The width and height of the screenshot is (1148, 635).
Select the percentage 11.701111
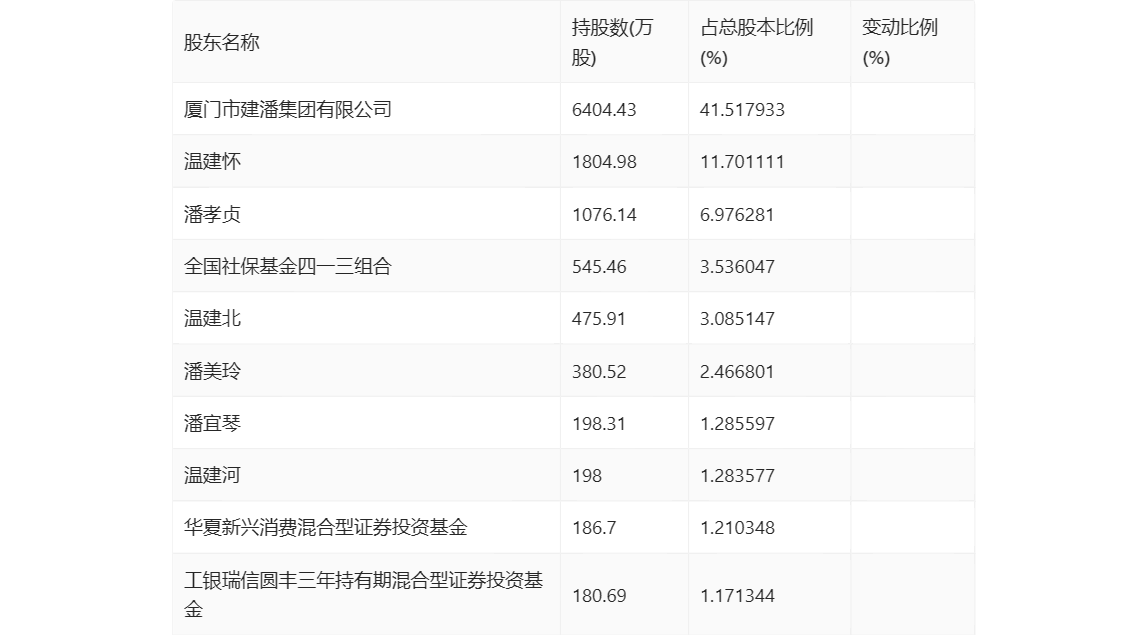click(x=742, y=162)
